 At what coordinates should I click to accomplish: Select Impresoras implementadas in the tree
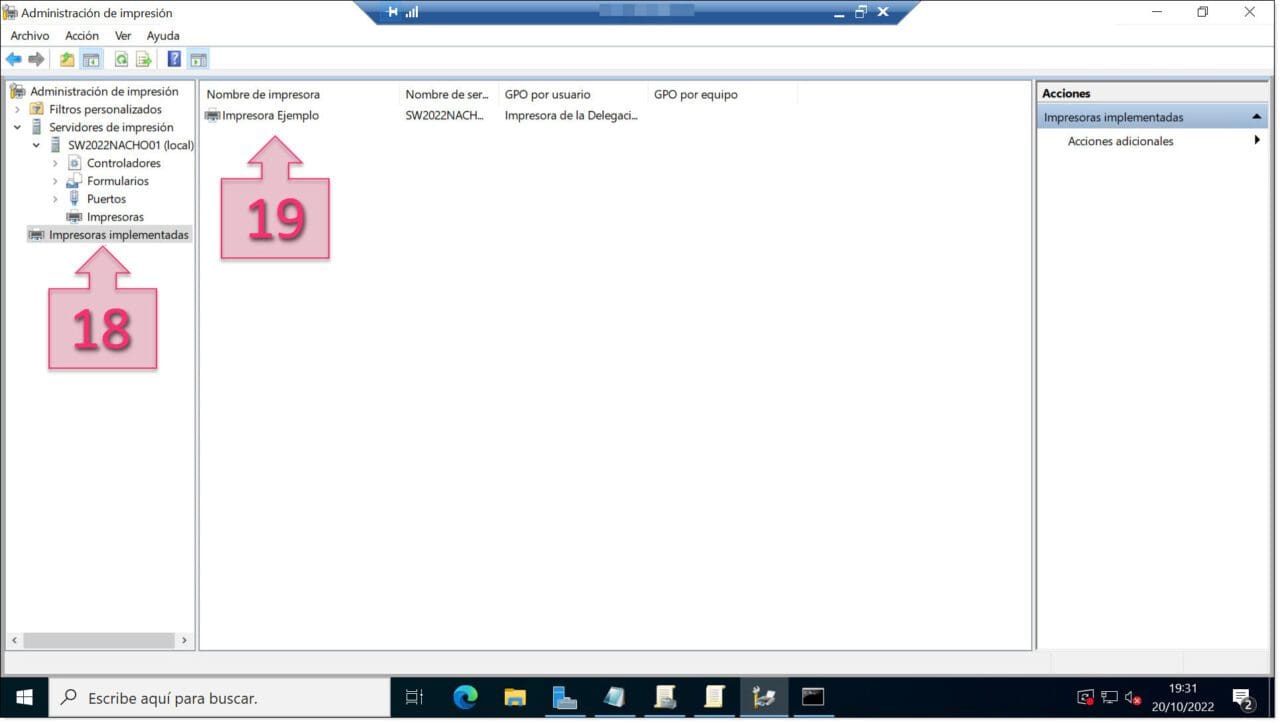[x=119, y=235]
